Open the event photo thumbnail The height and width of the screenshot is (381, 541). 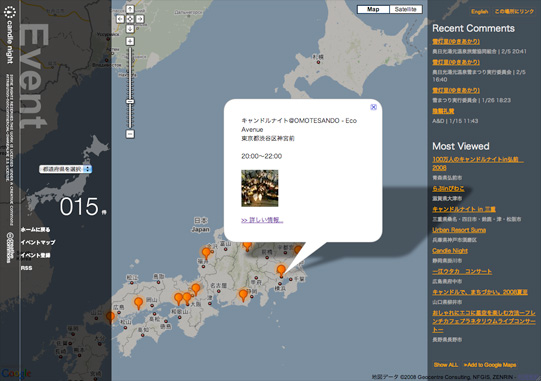pos(260,188)
